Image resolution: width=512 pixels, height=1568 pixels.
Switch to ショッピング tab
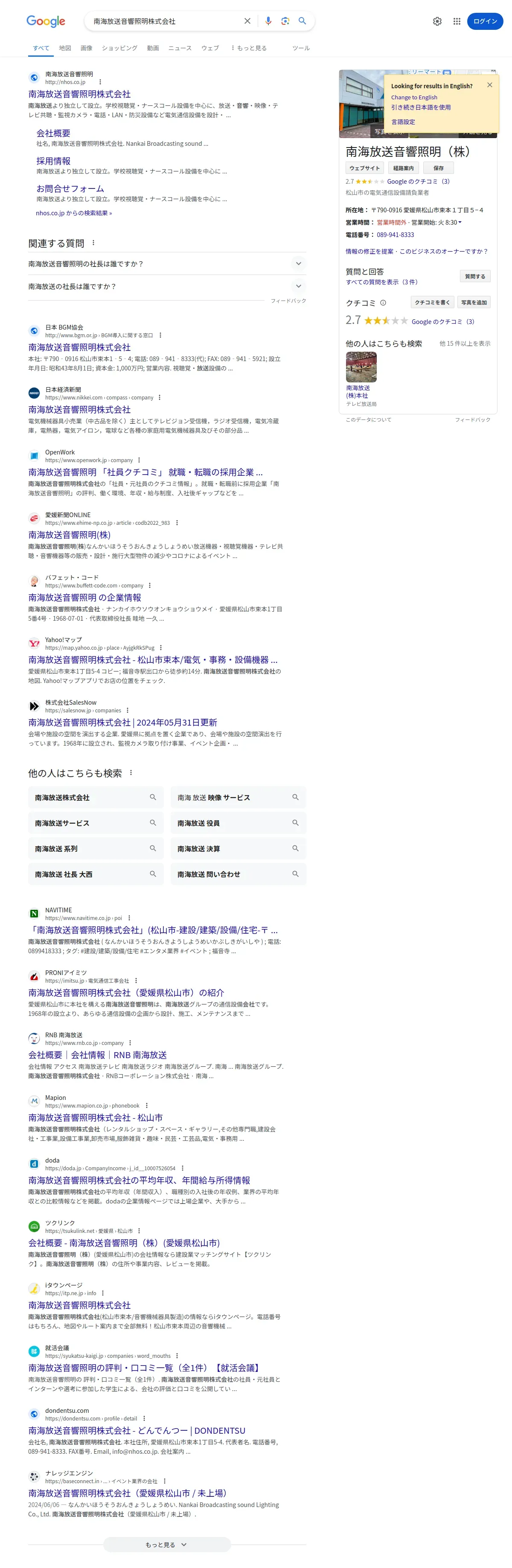pyautogui.click(x=119, y=48)
